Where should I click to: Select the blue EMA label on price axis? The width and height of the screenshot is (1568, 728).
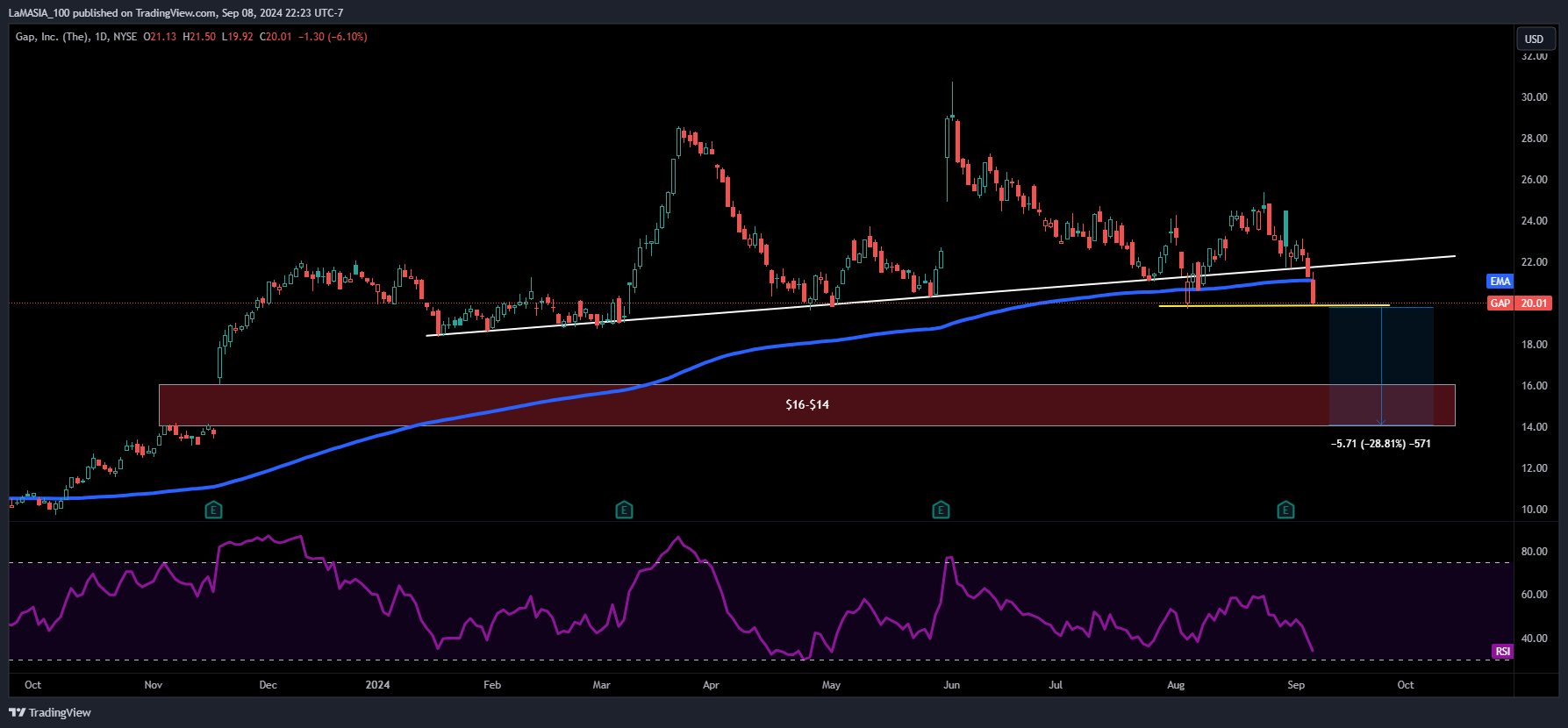1500,282
